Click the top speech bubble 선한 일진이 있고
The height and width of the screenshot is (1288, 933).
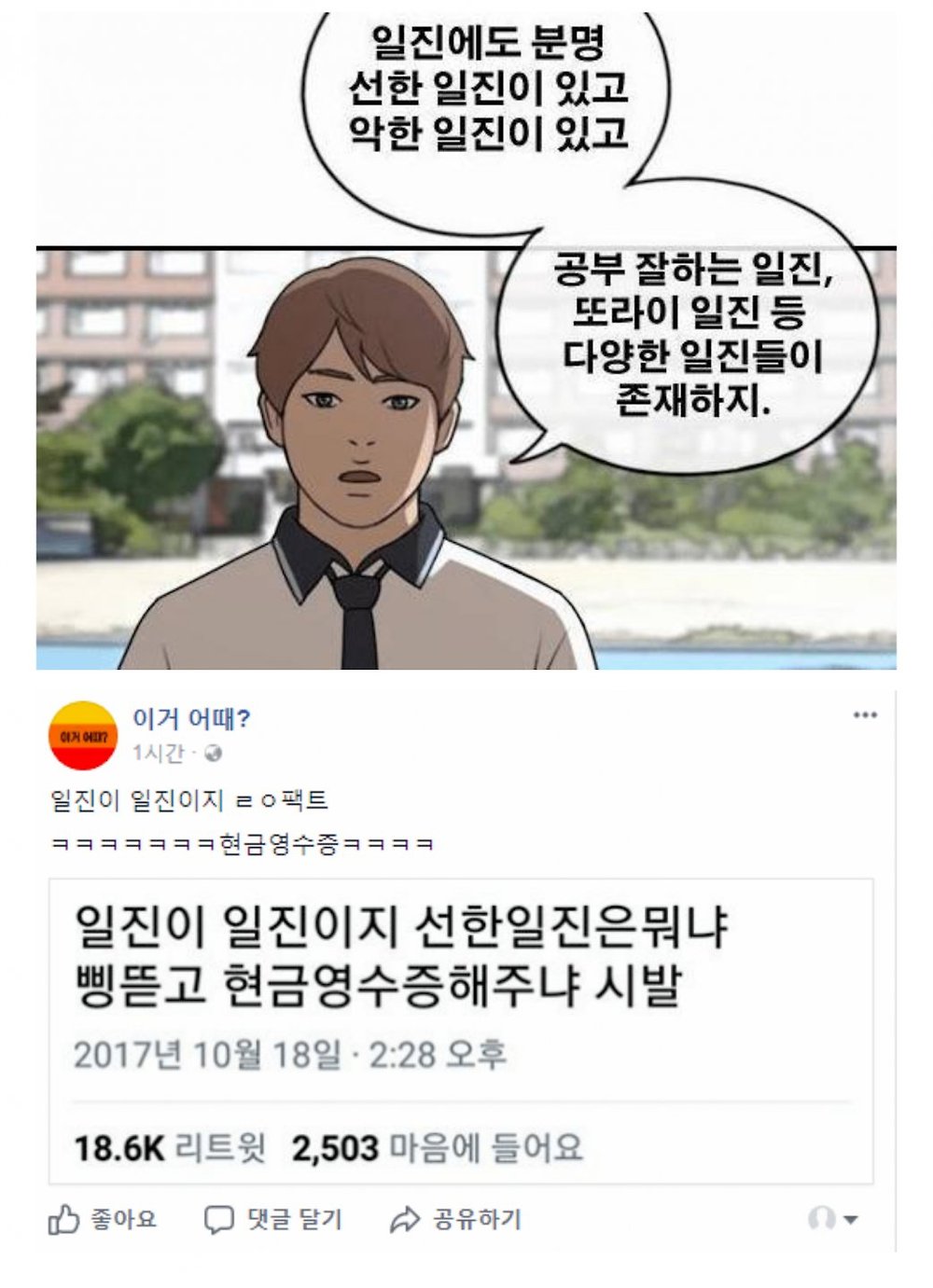tap(488, 89)
